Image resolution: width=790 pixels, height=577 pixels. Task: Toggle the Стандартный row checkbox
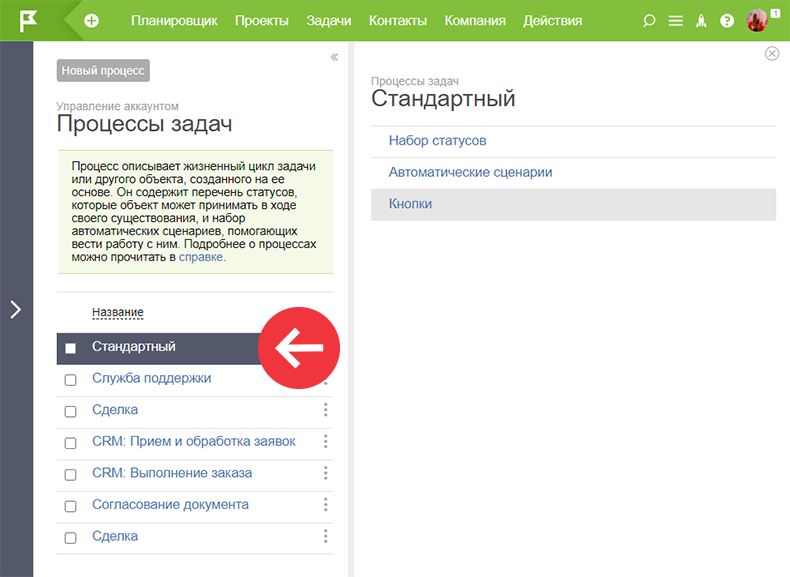(71, 348)
